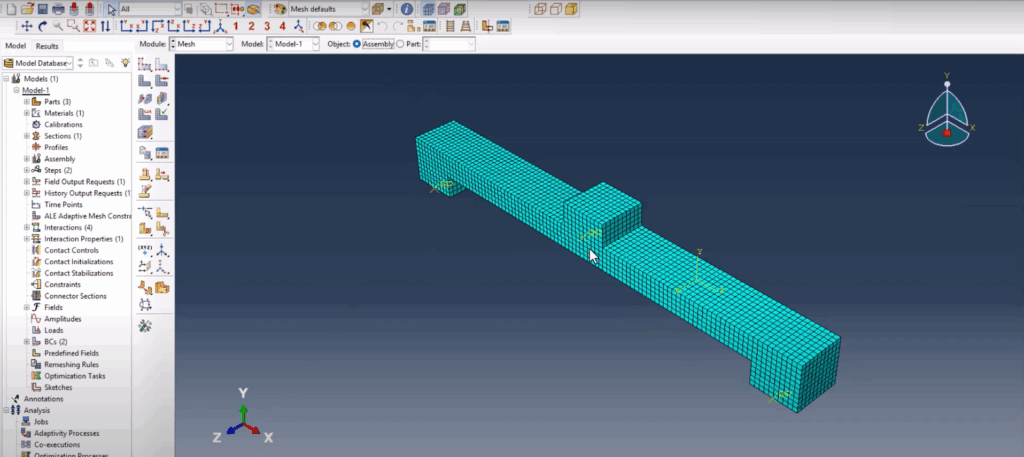Click the Save Model Database icon
This screenshot has width=1024, height=457.
[x=42, y=9]
